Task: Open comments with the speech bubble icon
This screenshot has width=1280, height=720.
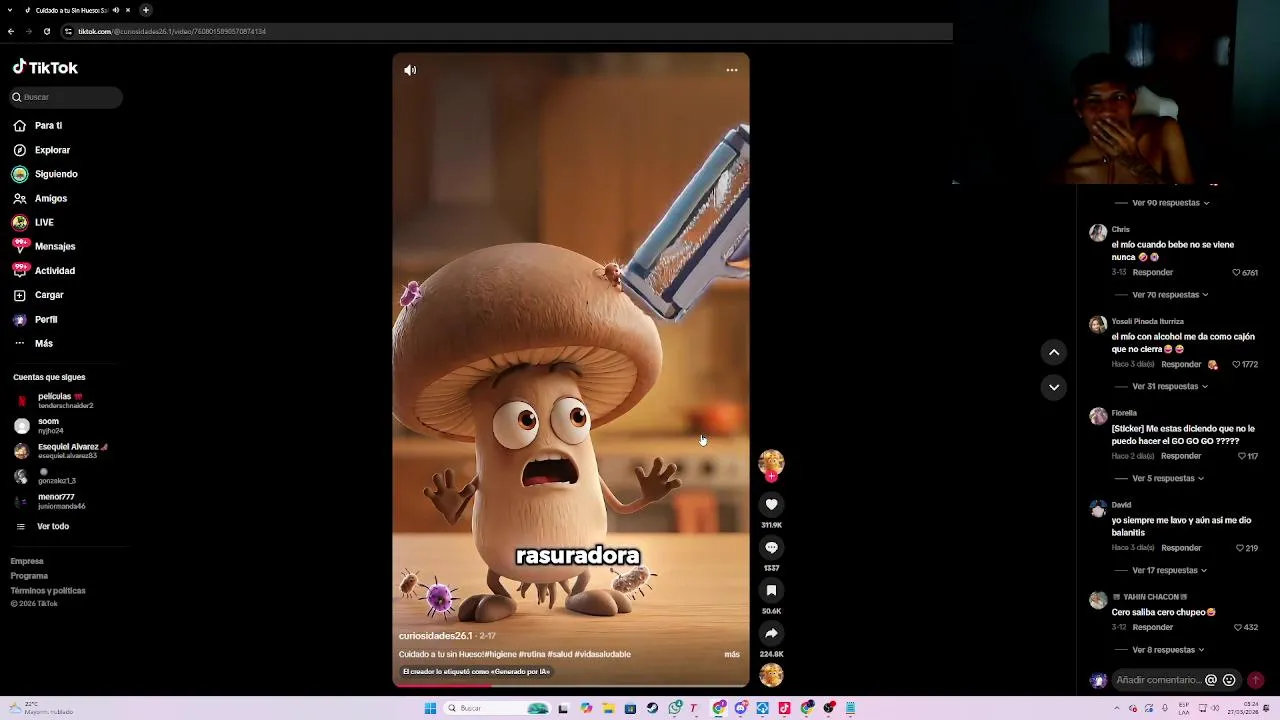Action: [771, 547]
